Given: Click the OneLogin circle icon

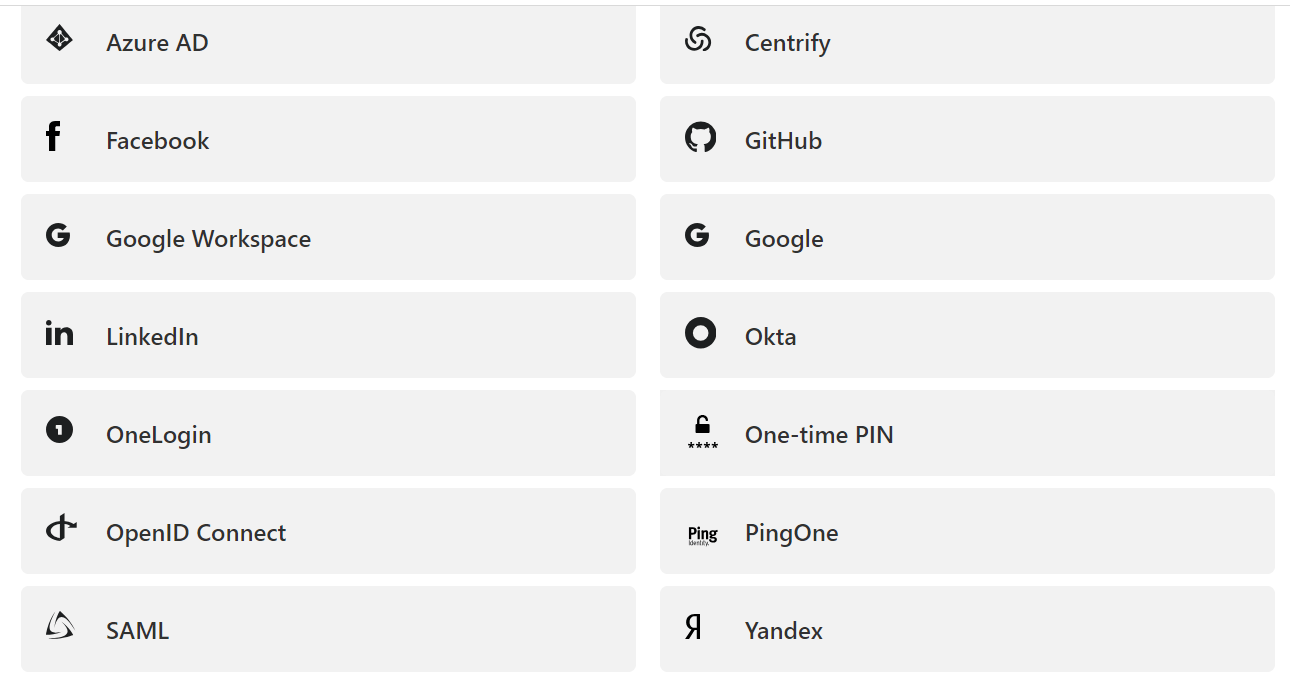Looking at the screenshot, I should pos(59,430).
